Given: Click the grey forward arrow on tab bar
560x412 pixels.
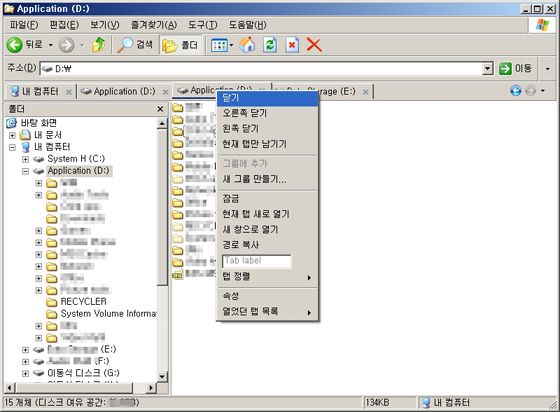Looking at the screenshot, I should pyautogui.click(x=530, y=91).
